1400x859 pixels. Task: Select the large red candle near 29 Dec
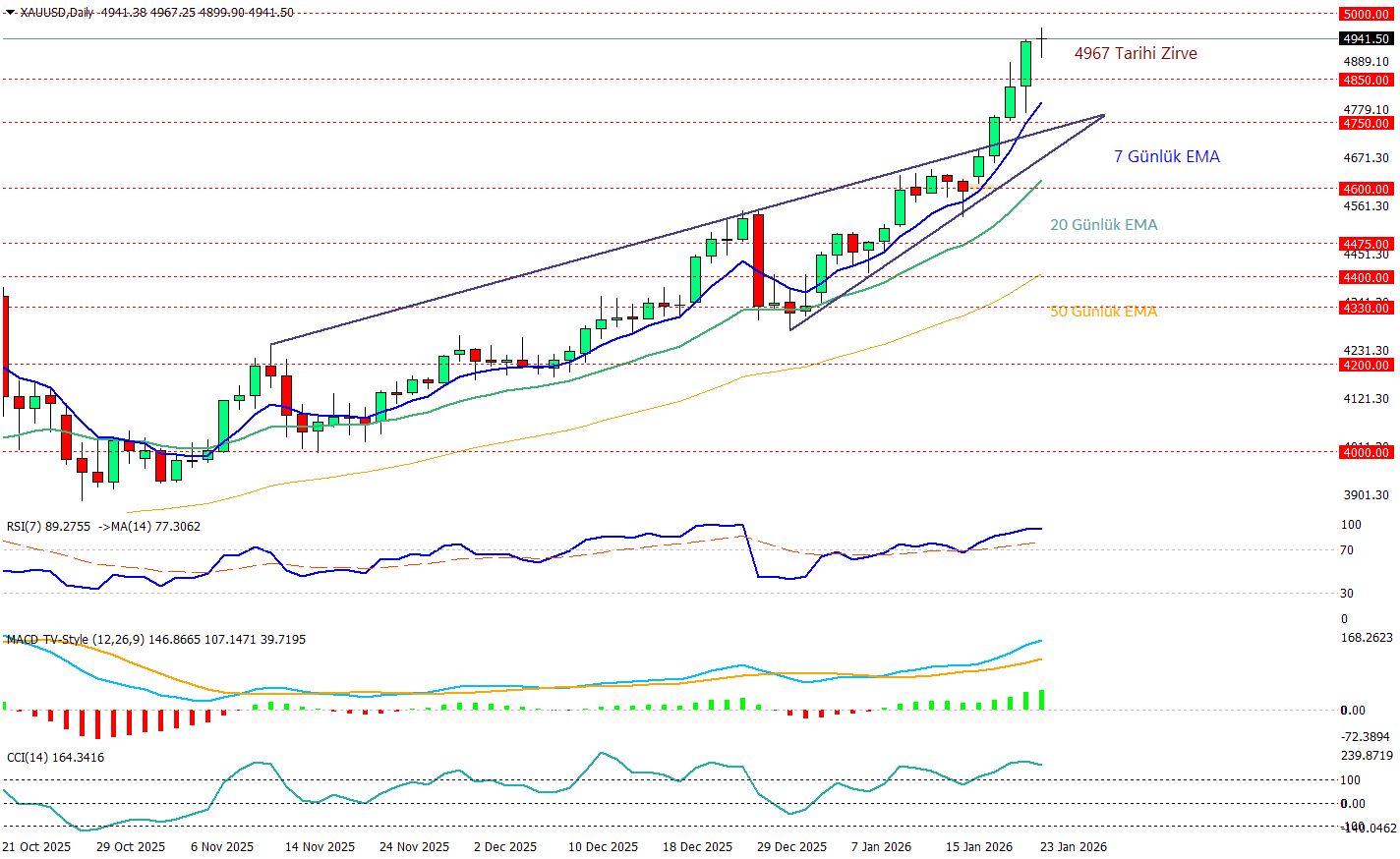[758, 260]
